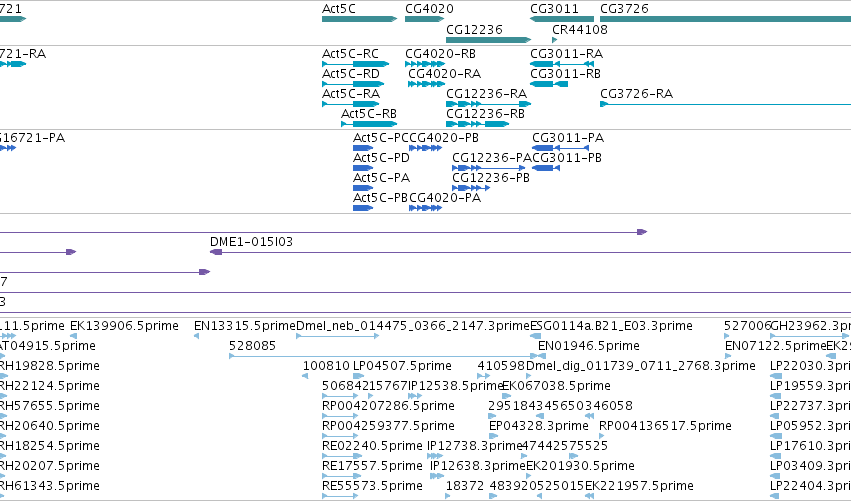The image size is (851, 501).
Task: Select protein CG12236-PB
Action: (491, 178)
